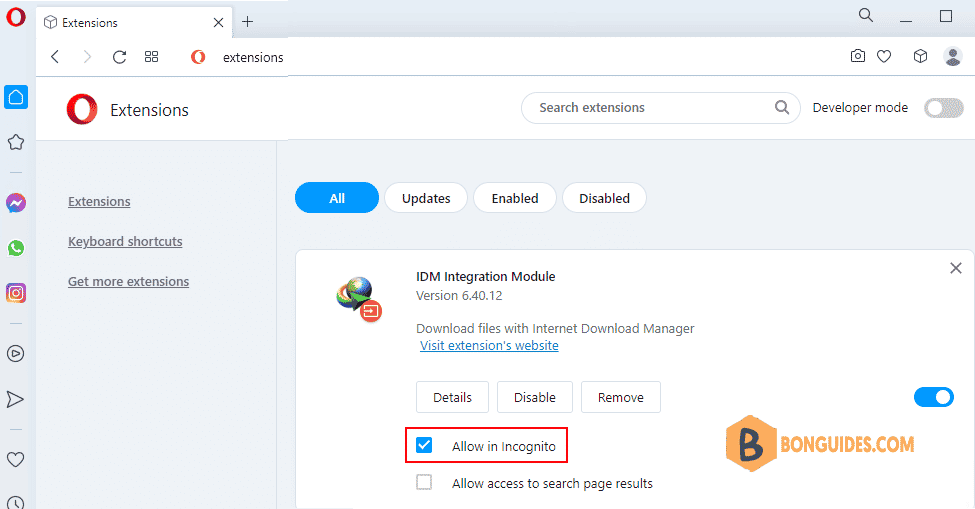Open Speed Dial start page grid icon
This screenshot has height=509, width=975.
tap(151, 57)
